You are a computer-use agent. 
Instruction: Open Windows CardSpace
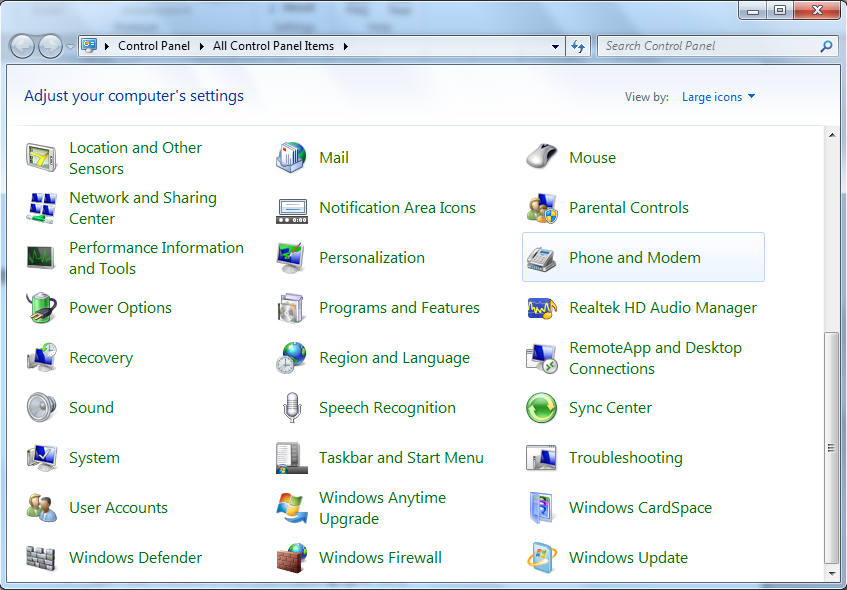point(640,508)
